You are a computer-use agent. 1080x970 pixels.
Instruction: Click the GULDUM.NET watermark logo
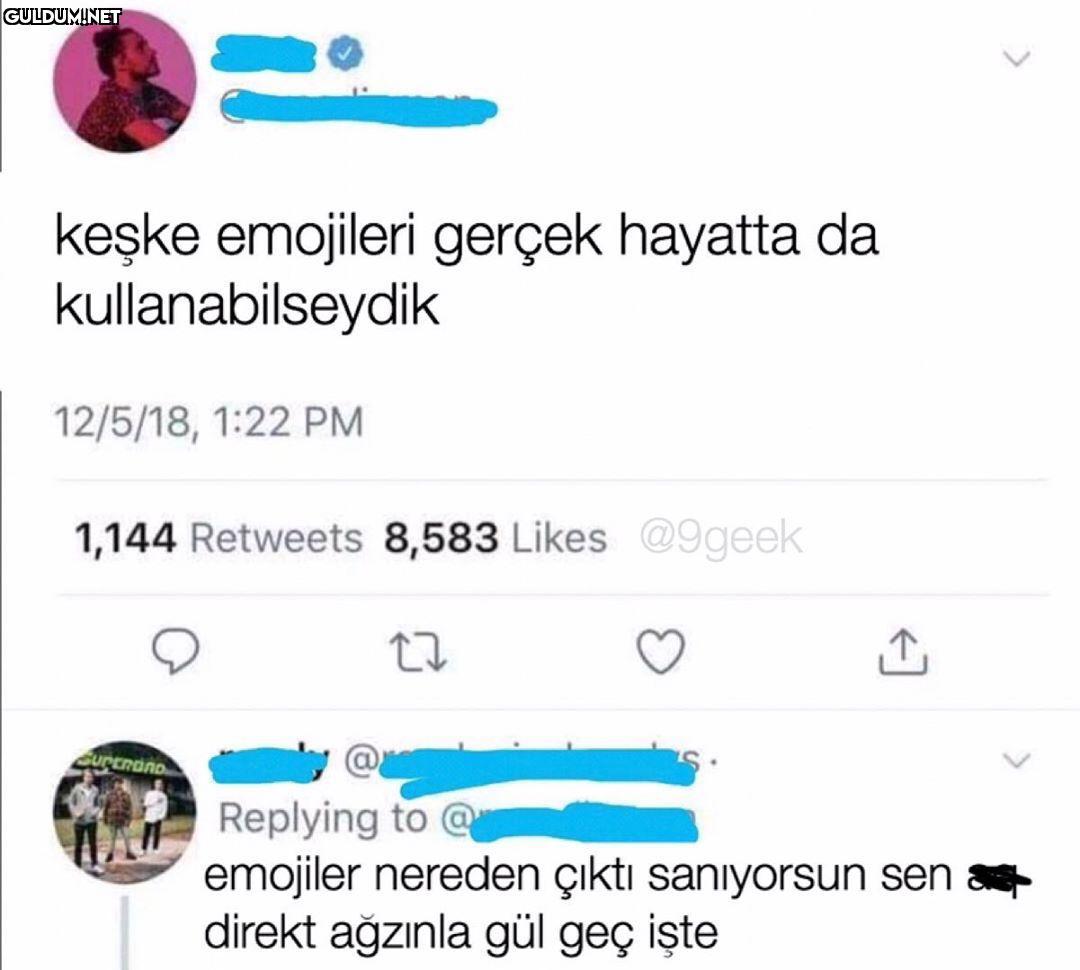pos(62,17)
